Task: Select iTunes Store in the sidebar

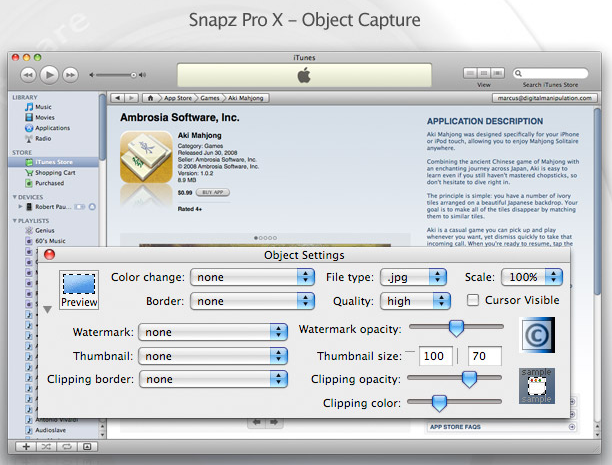Action: pyautogui.click(x=54, y=162)
